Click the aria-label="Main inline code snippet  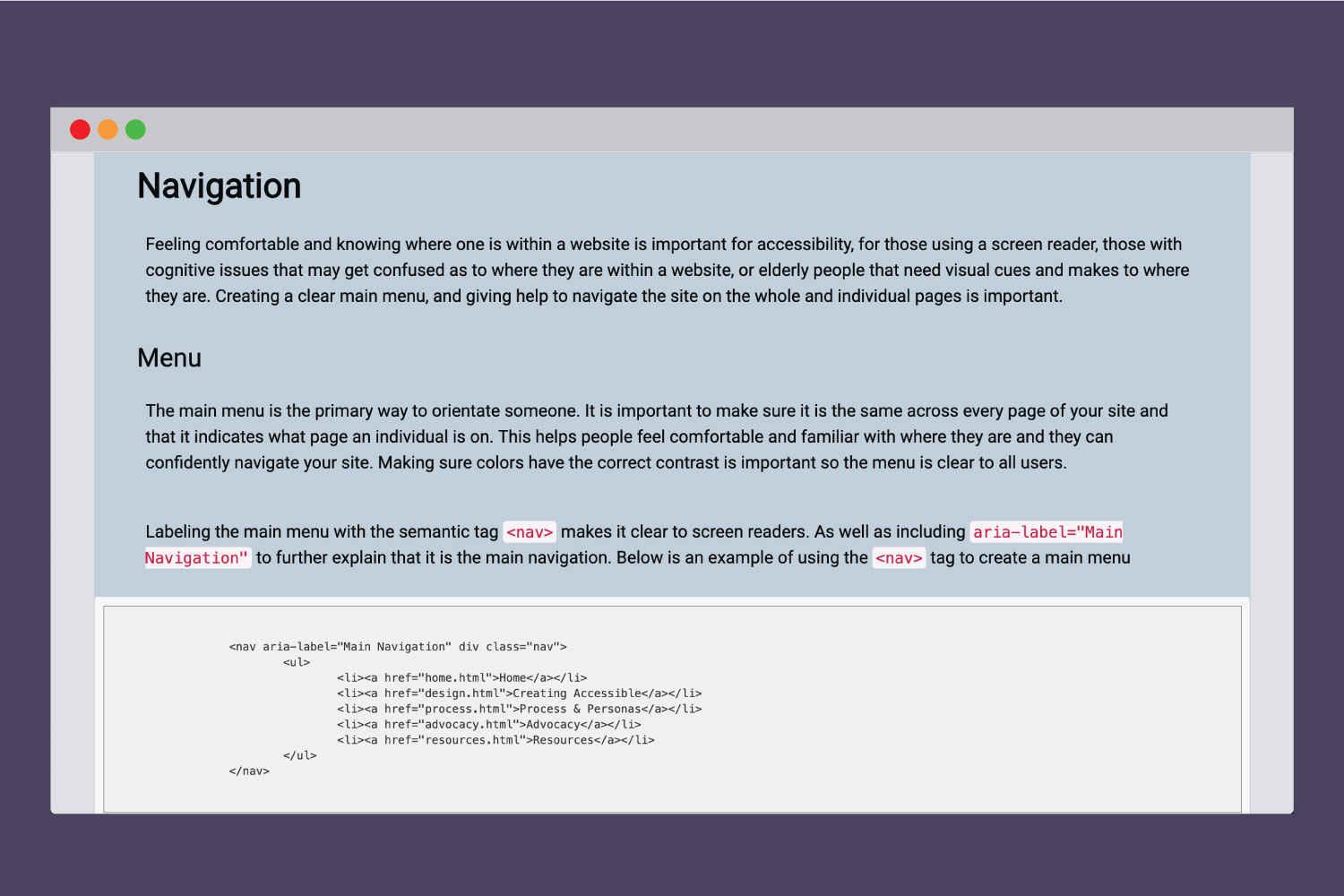[x=1047, y=532]
